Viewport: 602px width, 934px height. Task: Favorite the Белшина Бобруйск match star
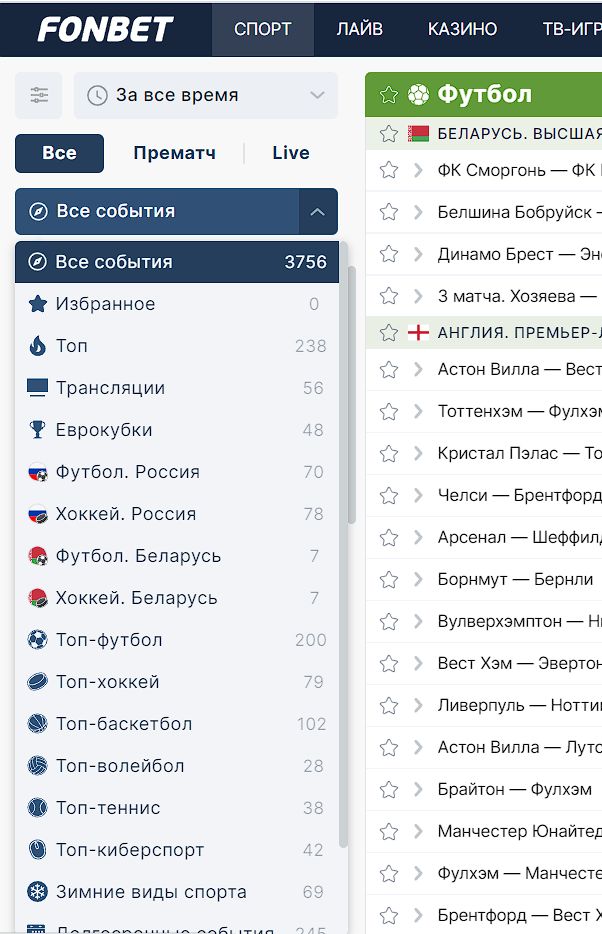click(x=389, y=212)
